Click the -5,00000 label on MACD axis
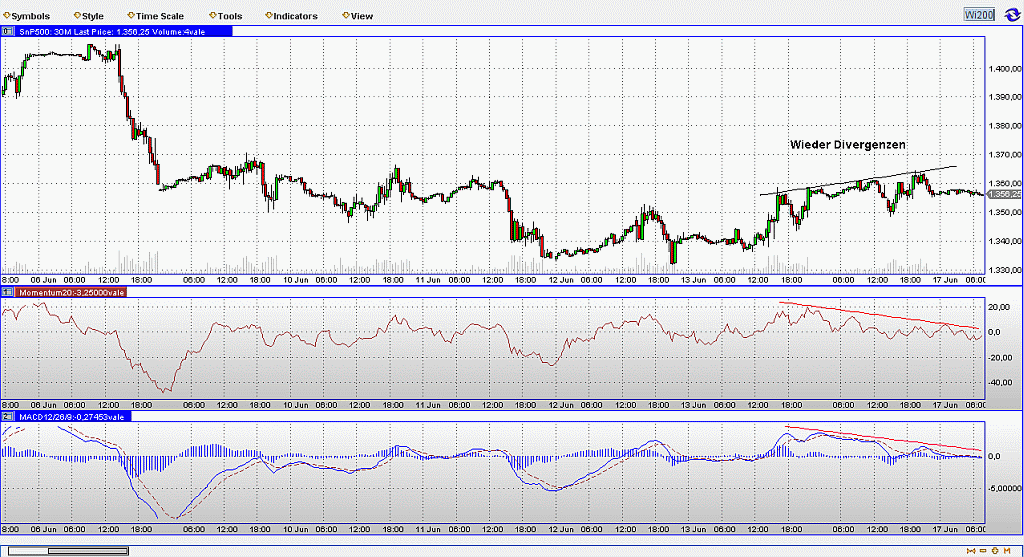Image resolution: width=1024 pixels, height=557 pixels. pyautogui.click(x=1004, y=488)
